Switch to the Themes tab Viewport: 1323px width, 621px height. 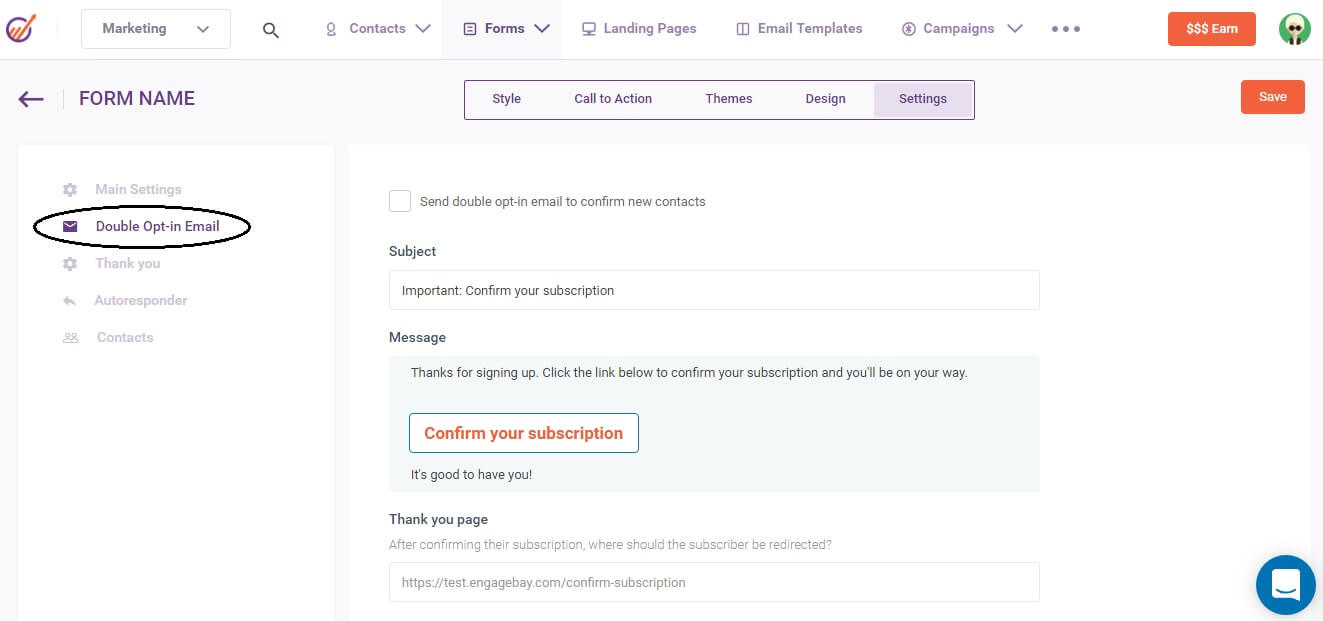(x=728, y=98)
